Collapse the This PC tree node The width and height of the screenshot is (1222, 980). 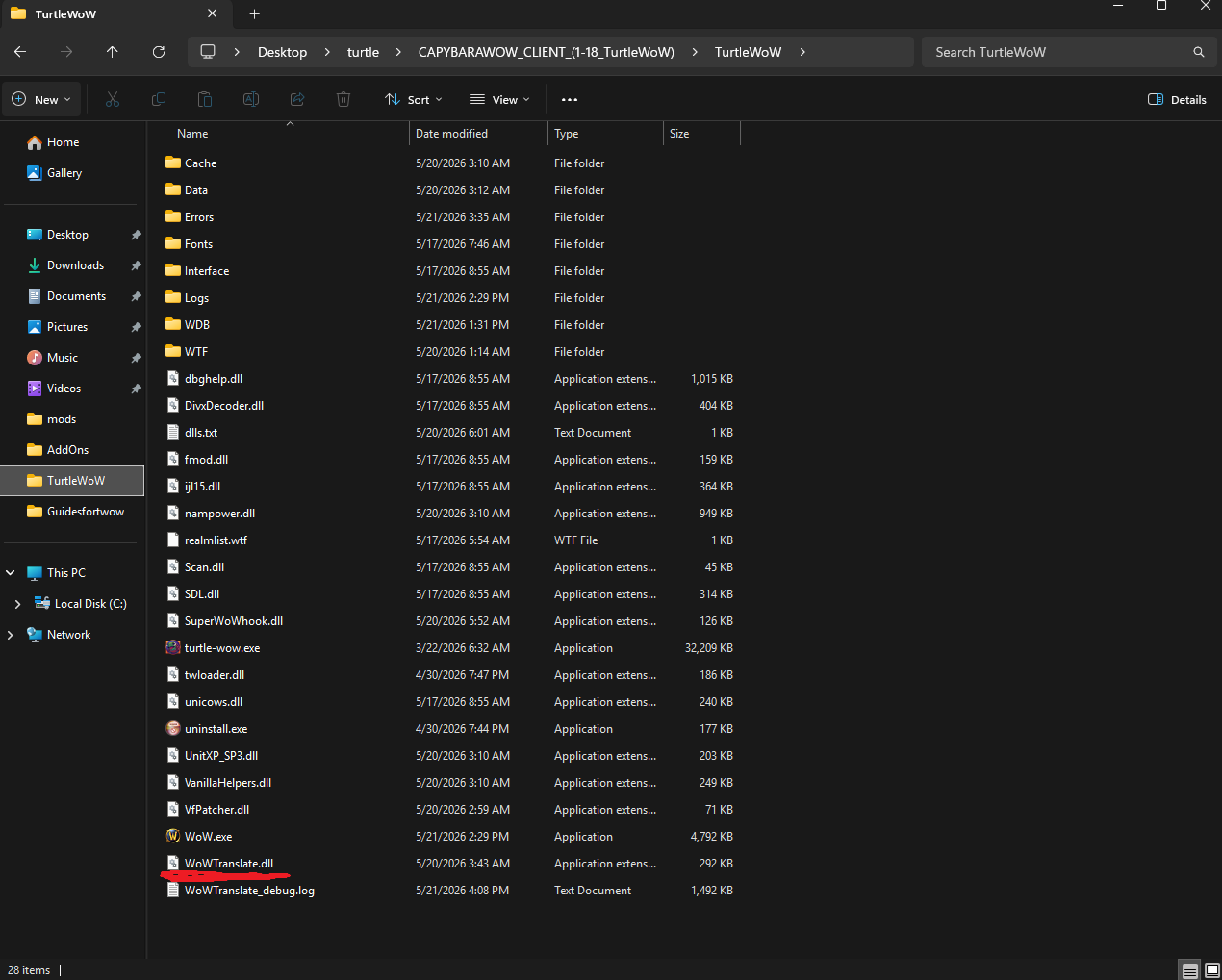(x=11, y=573)
